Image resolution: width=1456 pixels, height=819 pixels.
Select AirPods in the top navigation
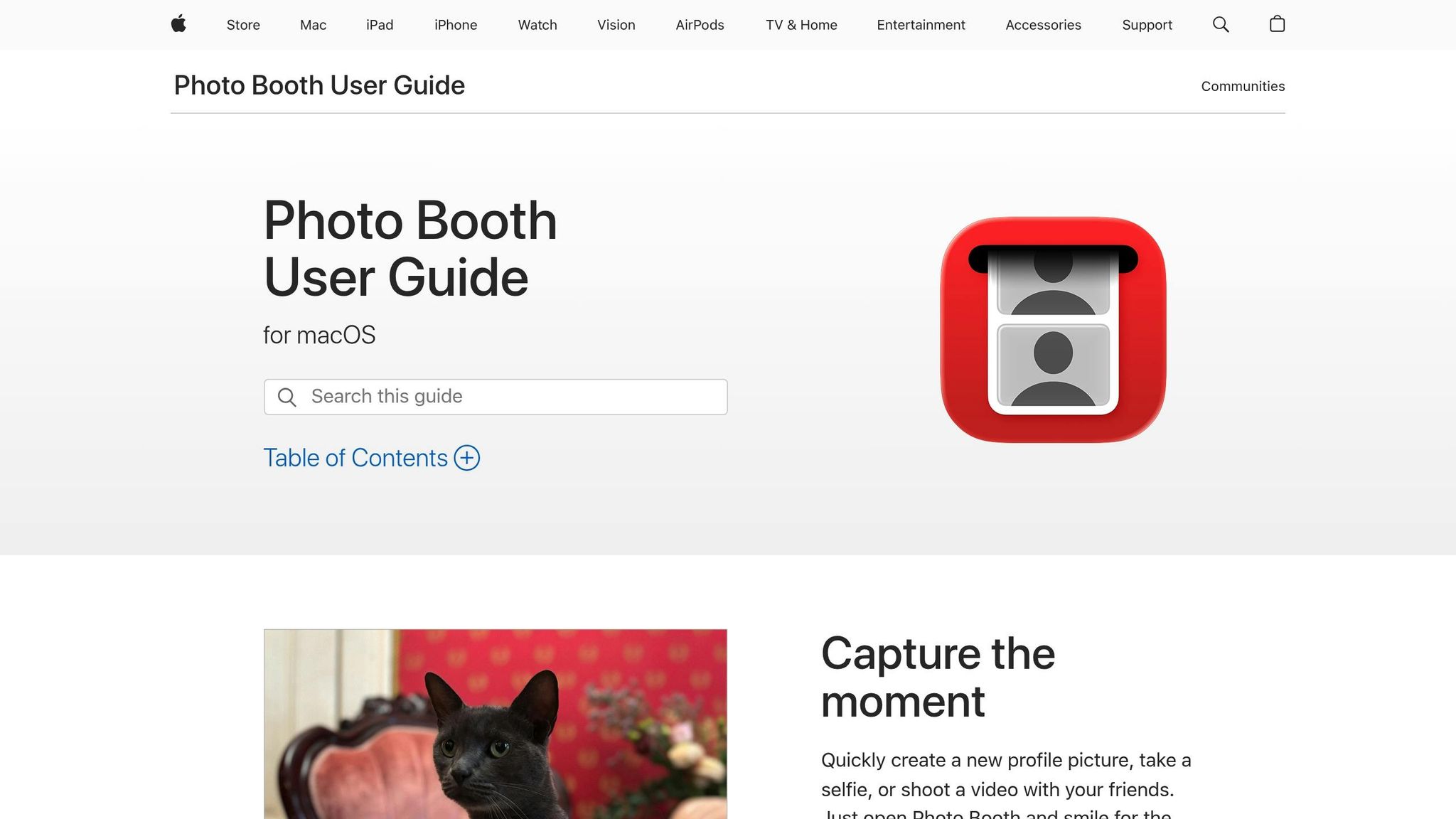[x=700, y=25]
